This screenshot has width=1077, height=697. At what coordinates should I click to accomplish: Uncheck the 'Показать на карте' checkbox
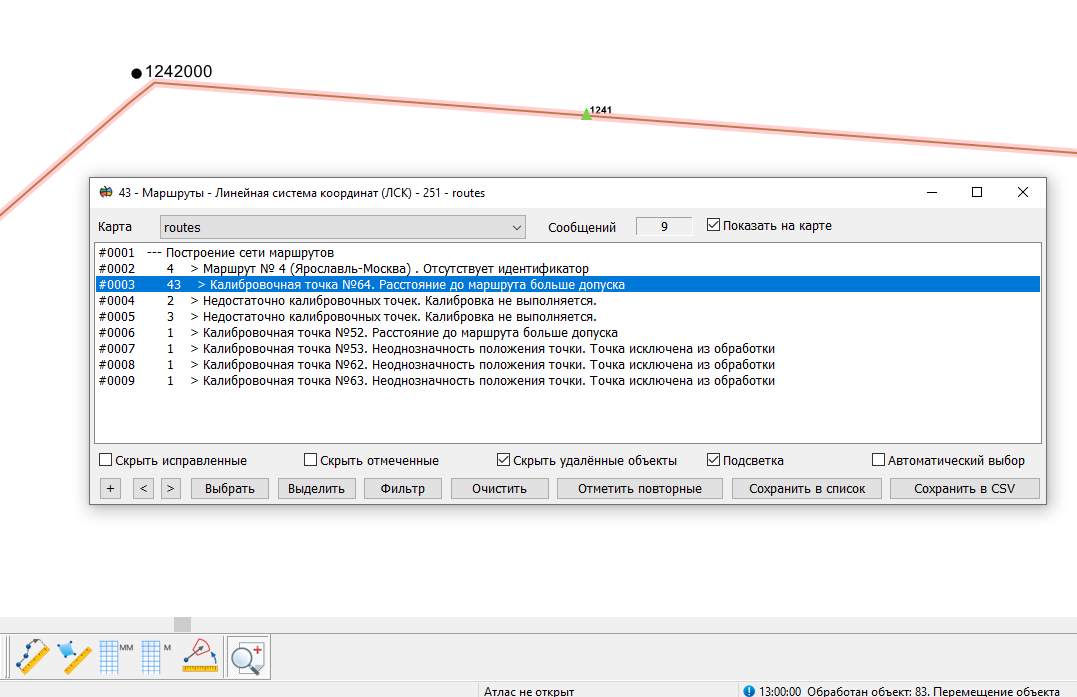[x=713, y=226]
